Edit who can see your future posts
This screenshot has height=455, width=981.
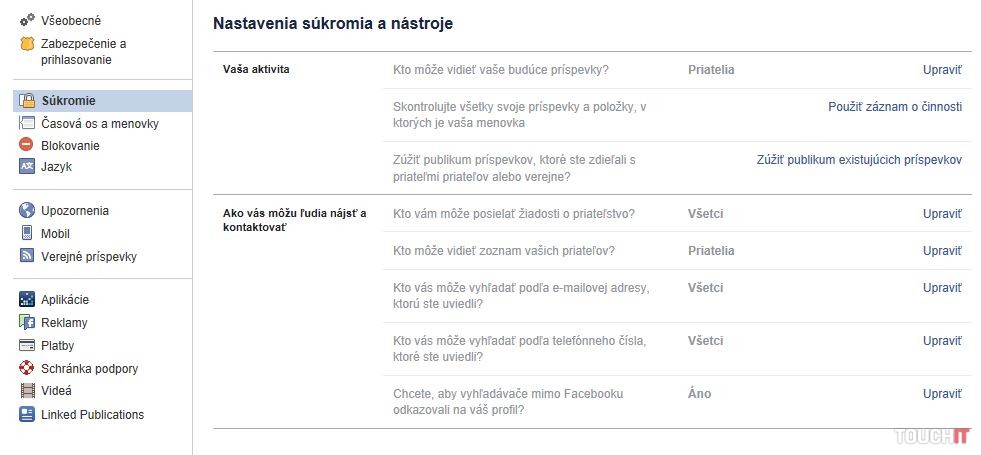click(941, 70)
